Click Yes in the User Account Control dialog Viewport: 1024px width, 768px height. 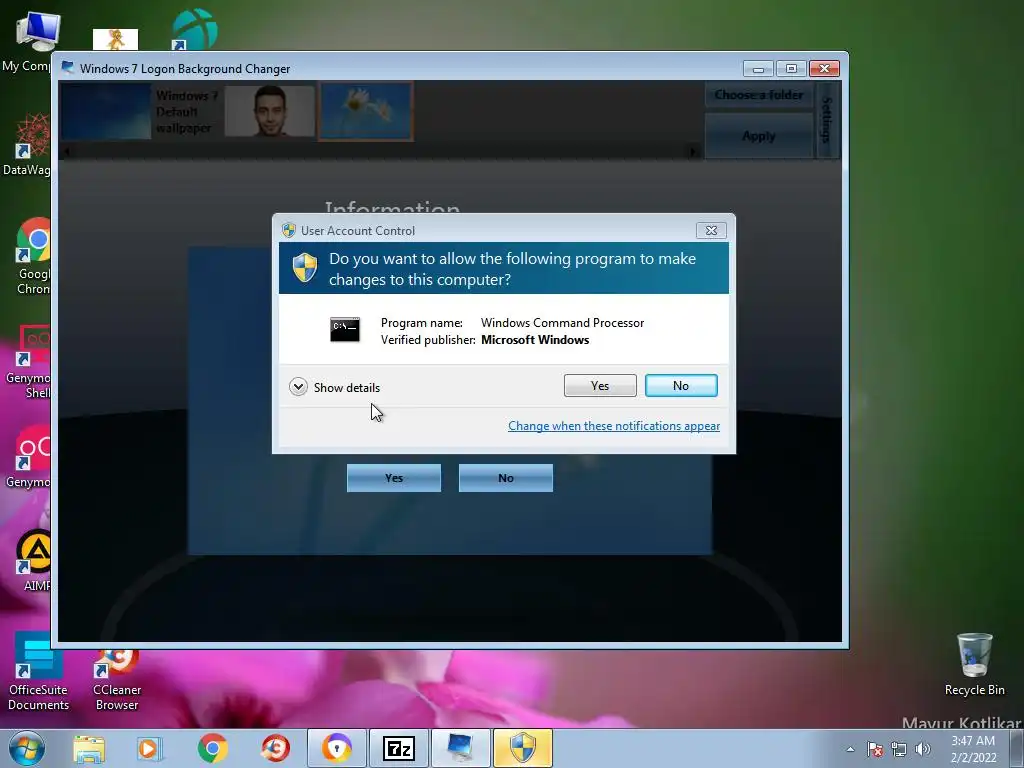point(600,385)
